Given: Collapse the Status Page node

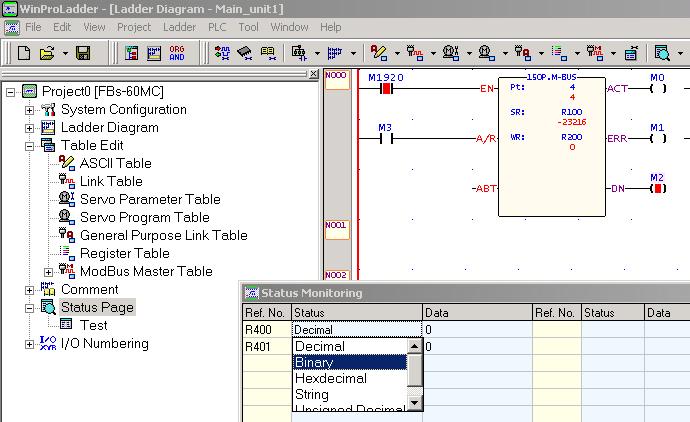Looking at the screenshot, I should 29,308.
